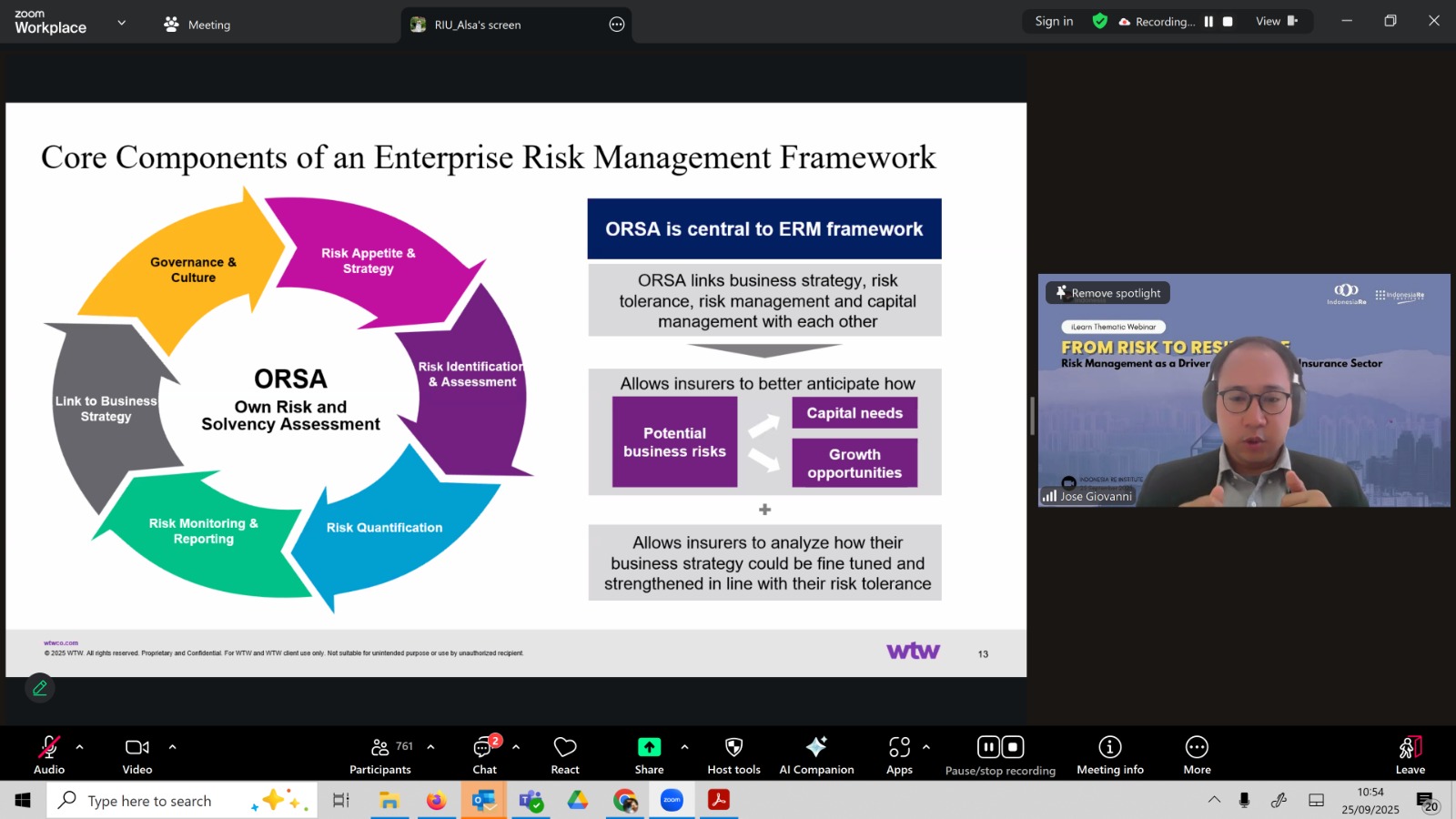Image resolution: width=1456 pixels, height=819 pixels.
Task: Expand video options arrow
Action: tap(172, 747)
